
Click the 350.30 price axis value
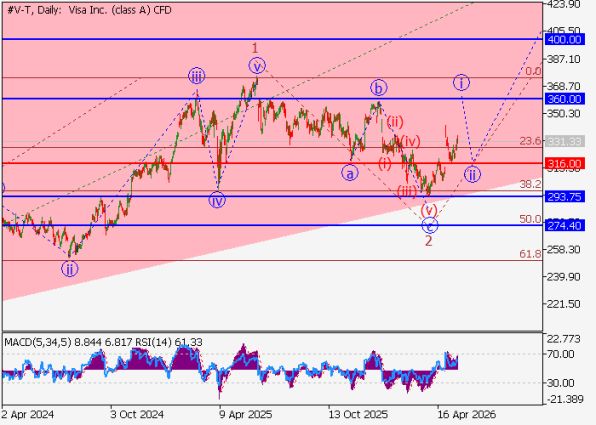pos(564,113)
